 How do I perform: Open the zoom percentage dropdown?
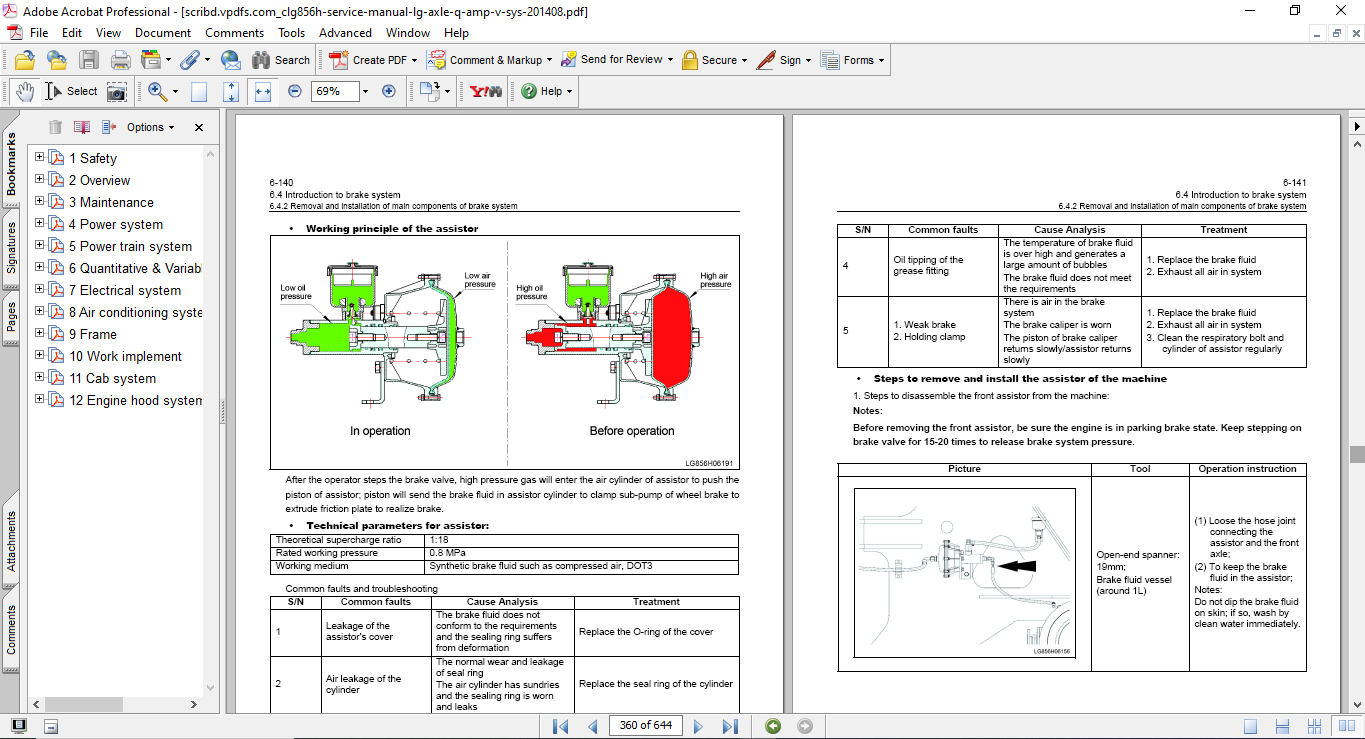pyautogui.click(x=365, y=91)
